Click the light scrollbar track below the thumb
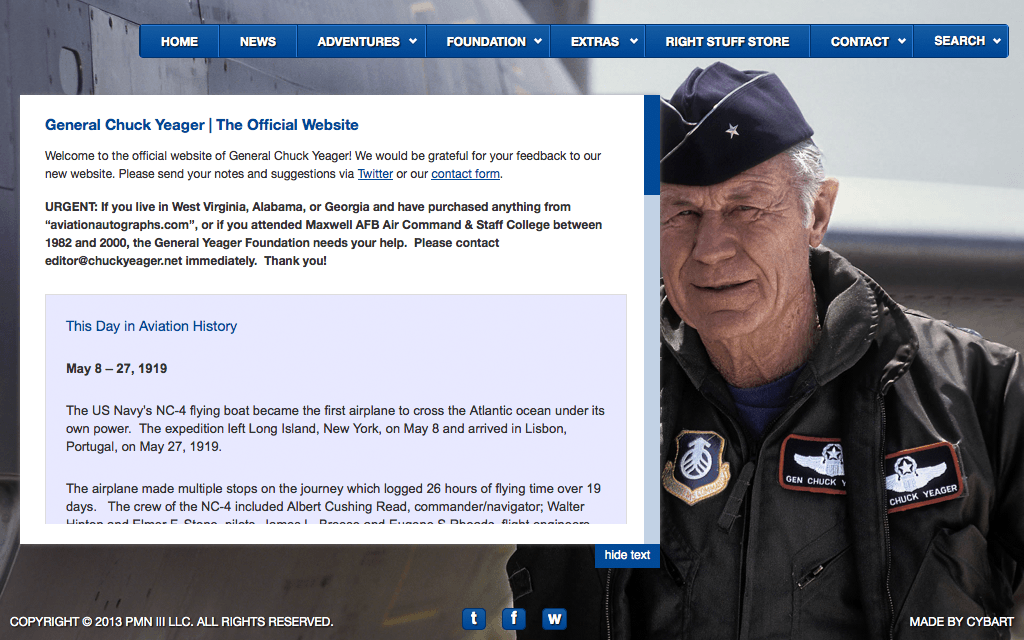Screen dimensions: 1024x640 click(x=652, y=370)
